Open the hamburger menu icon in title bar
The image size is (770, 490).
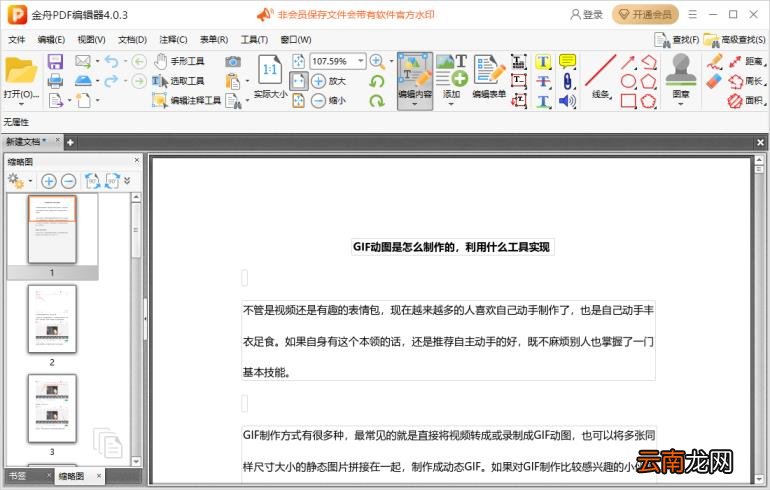point(692,15)
